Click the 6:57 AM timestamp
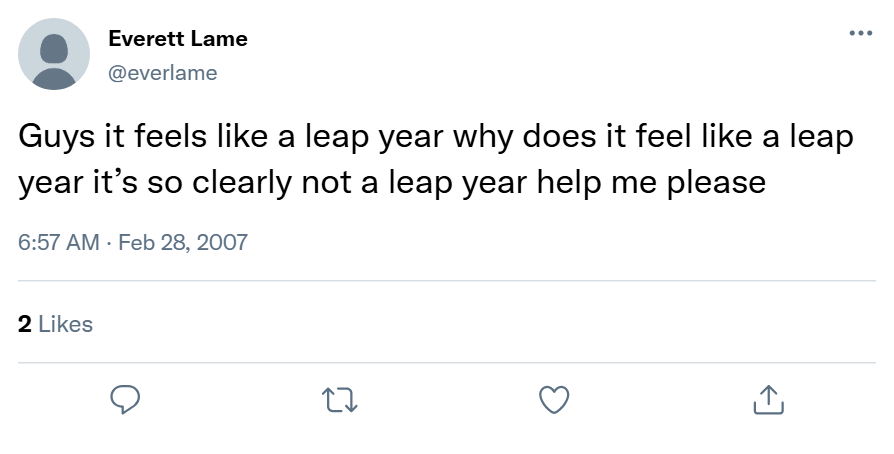 (59, 242)
